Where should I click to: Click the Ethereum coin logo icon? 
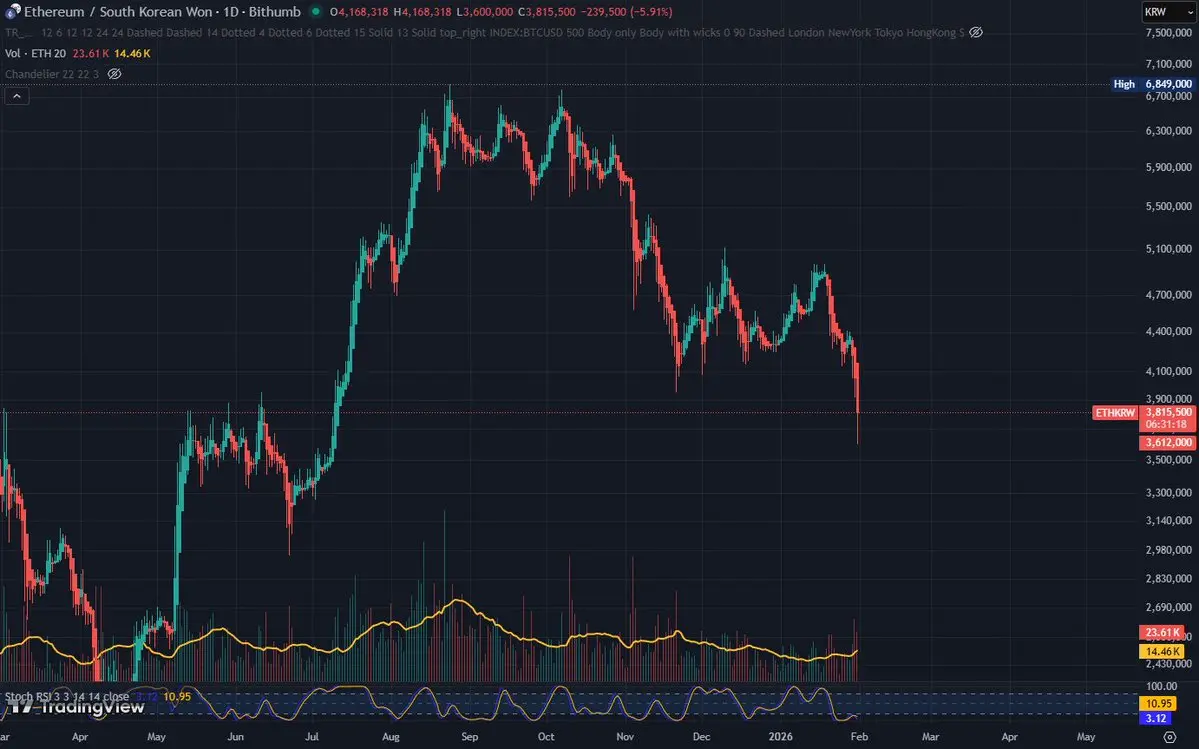[x=12, y=11]
